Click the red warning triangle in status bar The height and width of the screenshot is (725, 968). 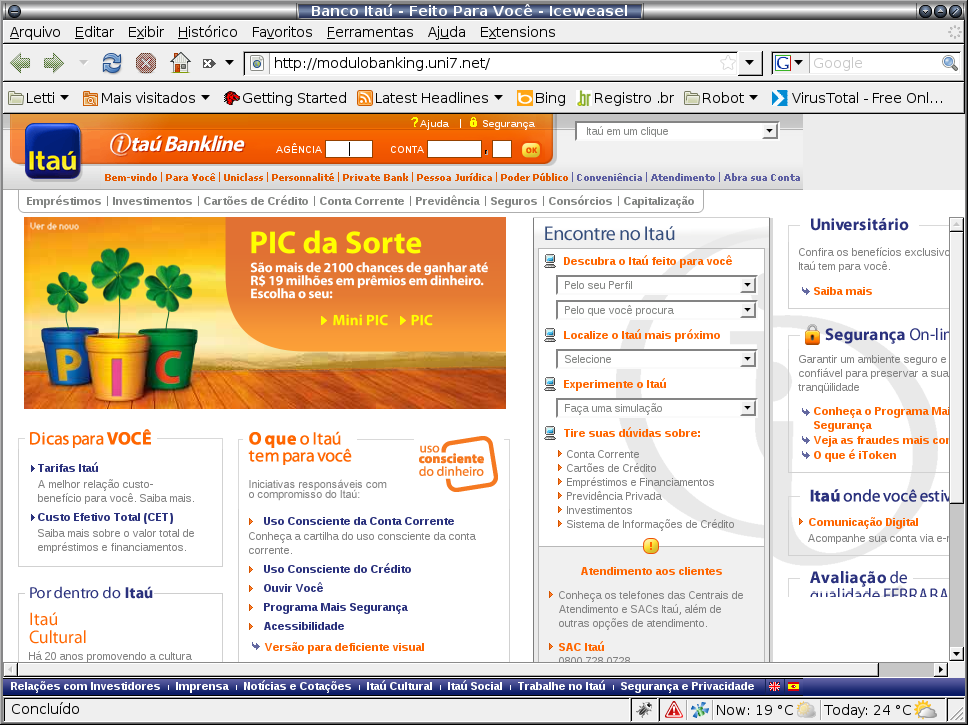click(674, 710)
